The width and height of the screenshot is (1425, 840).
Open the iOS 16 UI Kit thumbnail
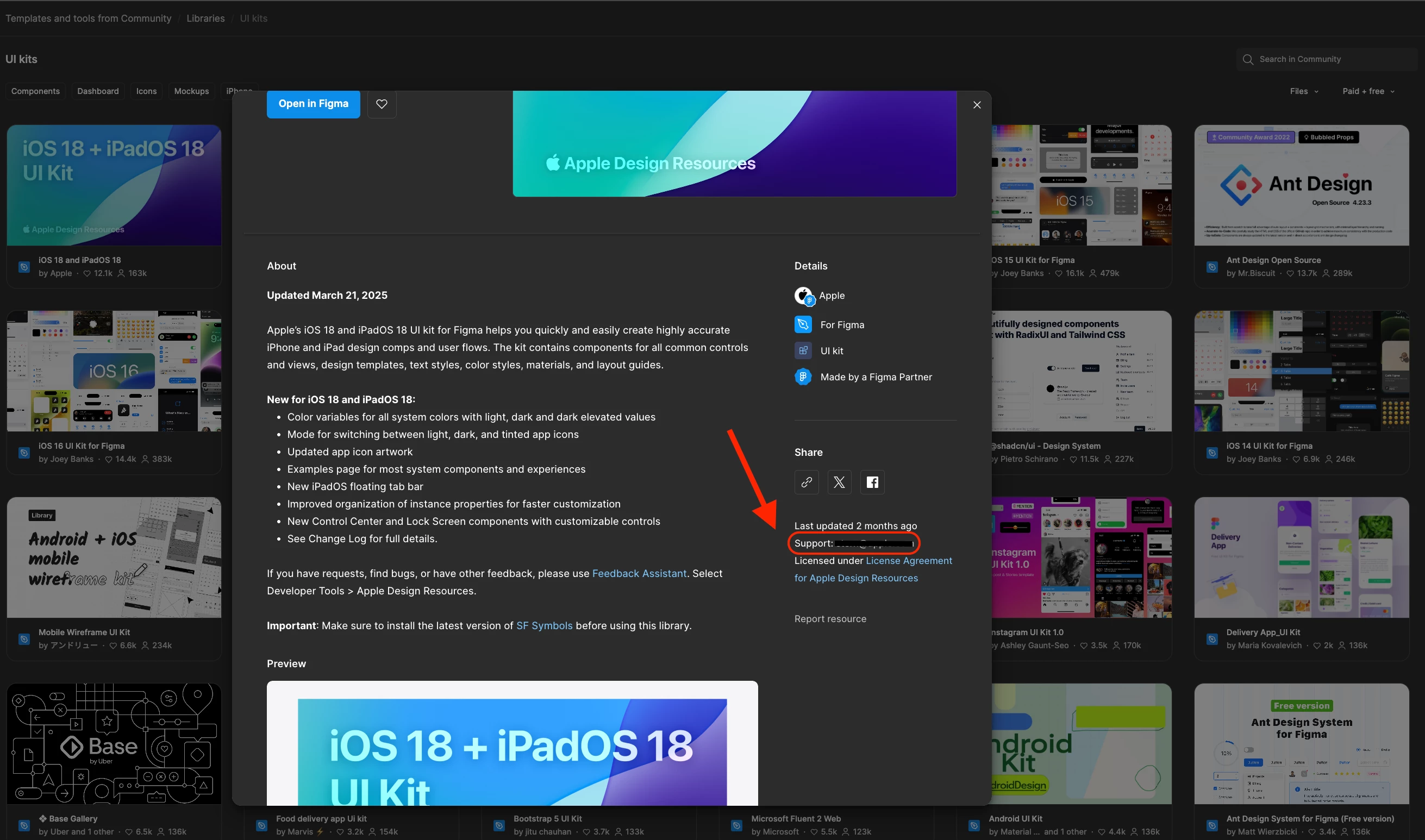(x=114, y=371)
